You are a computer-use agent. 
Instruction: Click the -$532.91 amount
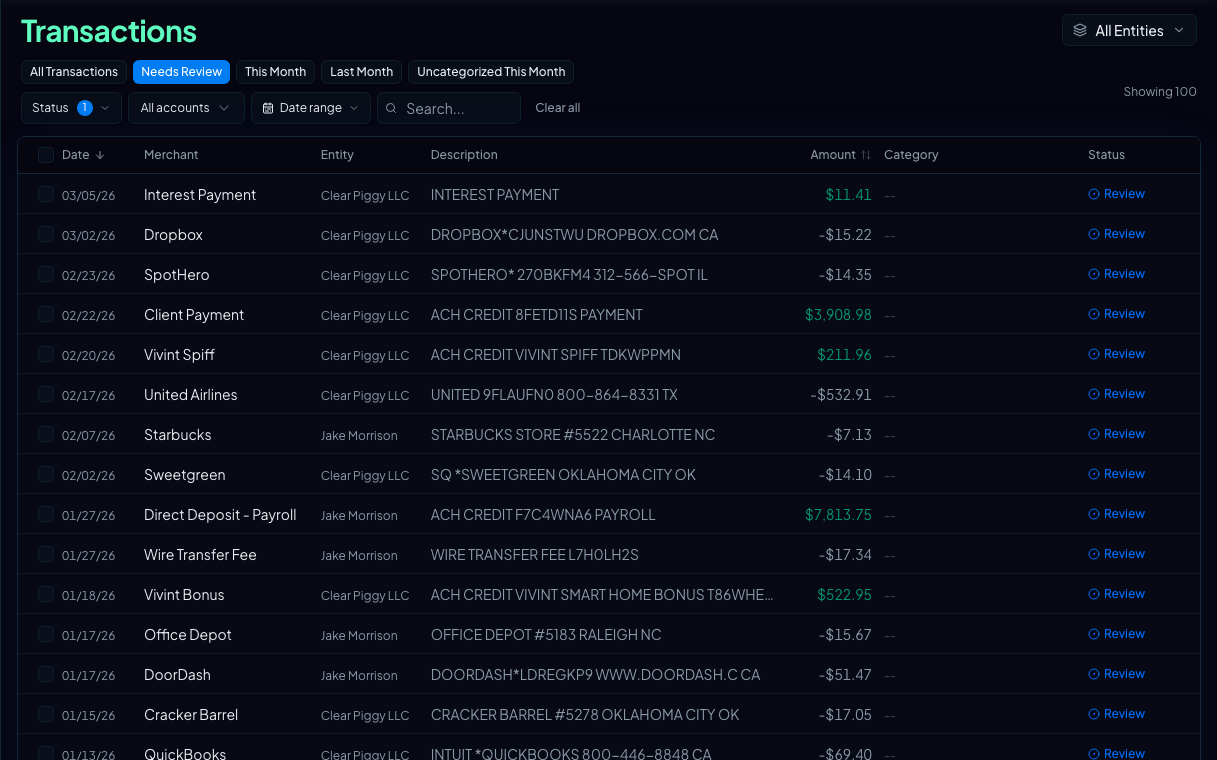[x=841, y=395]
